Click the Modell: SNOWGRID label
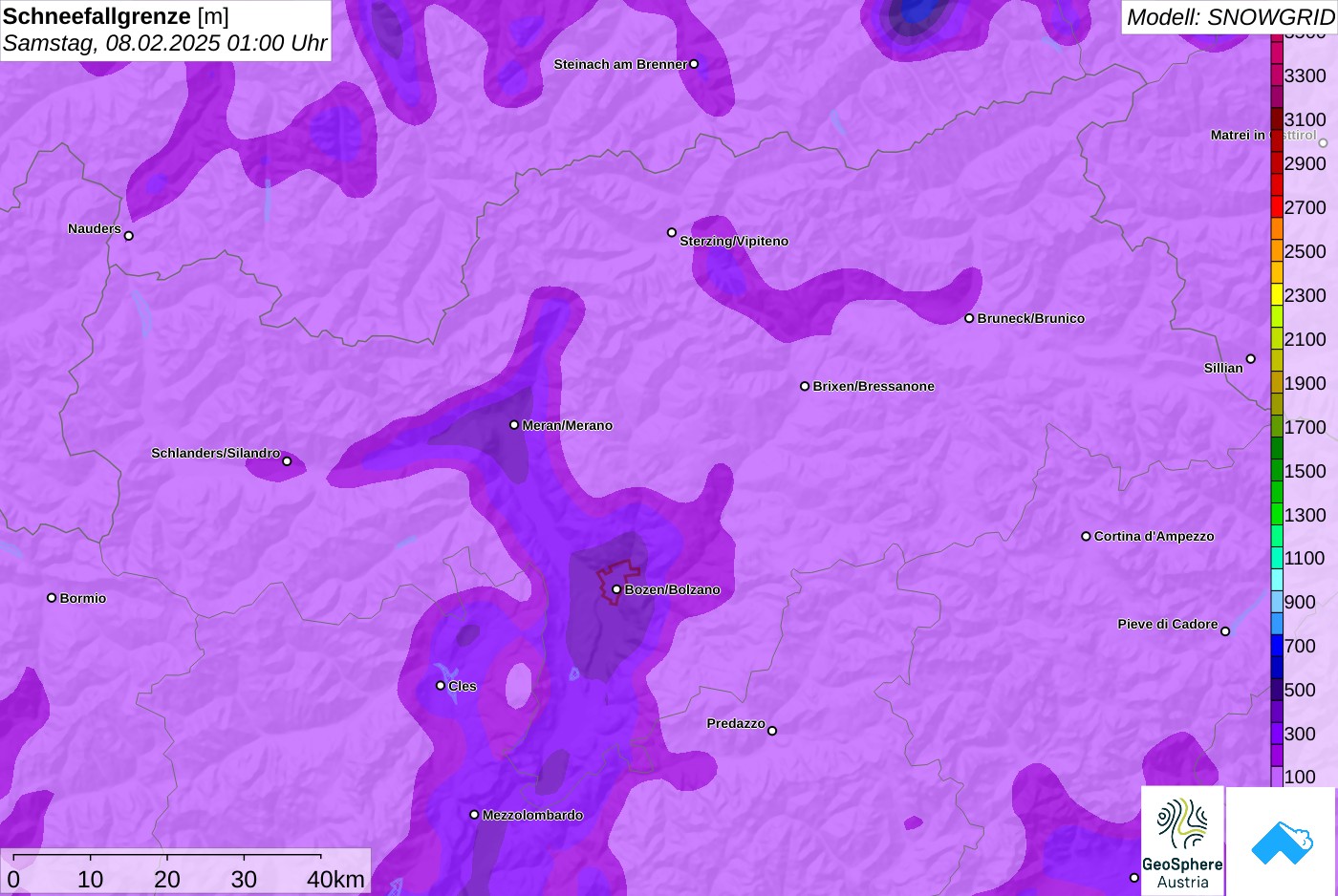The height and width of the screenshot is (896, 1338). point(1230,17)
